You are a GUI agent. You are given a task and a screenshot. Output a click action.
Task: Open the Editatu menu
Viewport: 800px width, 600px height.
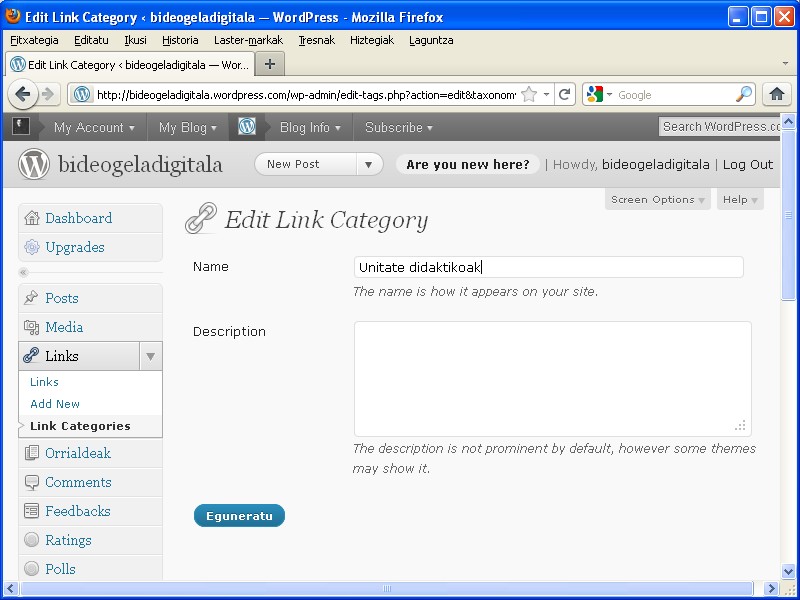point(91,40)
